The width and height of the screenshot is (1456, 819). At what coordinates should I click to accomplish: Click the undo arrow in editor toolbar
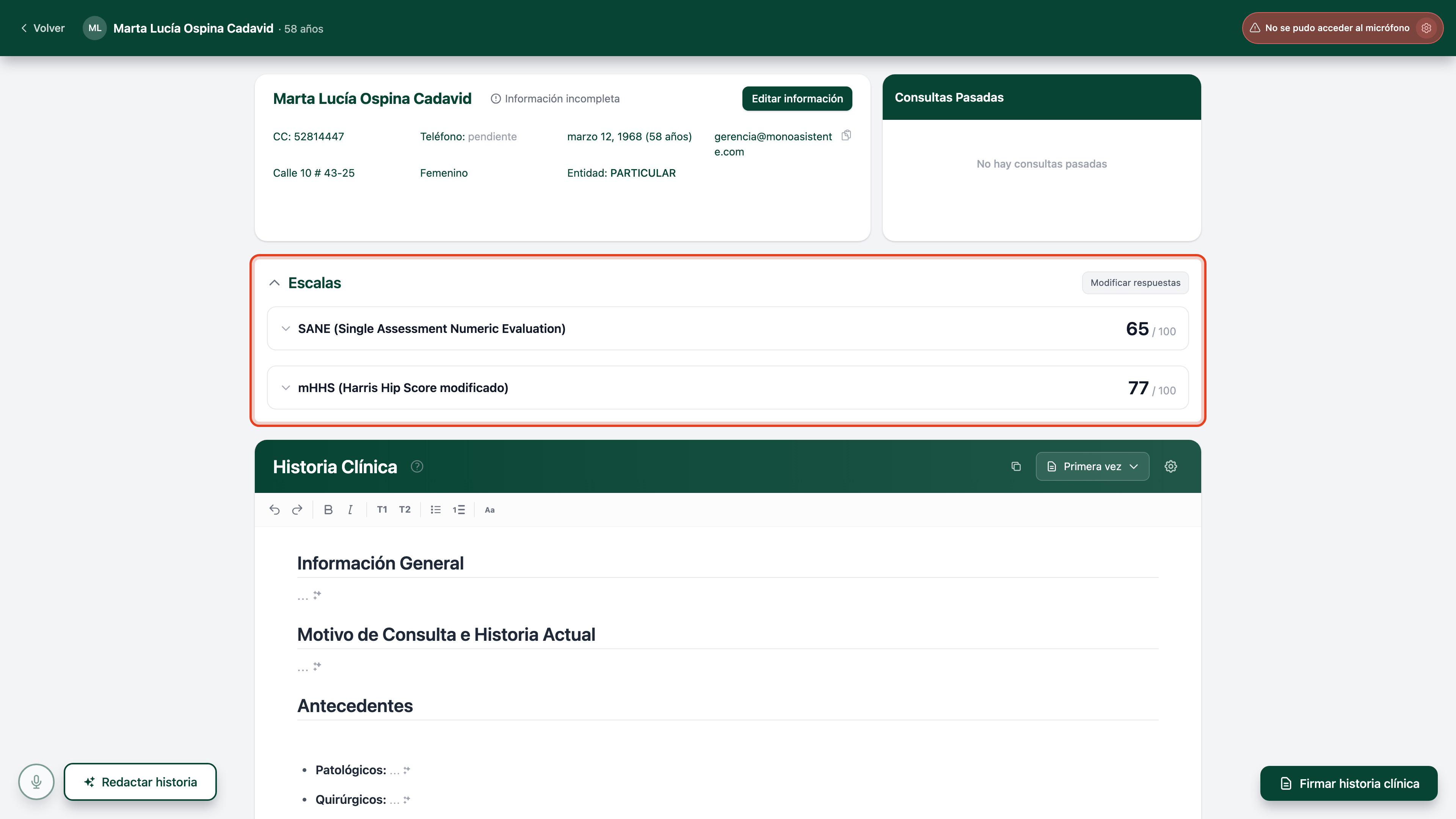[275, 509]
